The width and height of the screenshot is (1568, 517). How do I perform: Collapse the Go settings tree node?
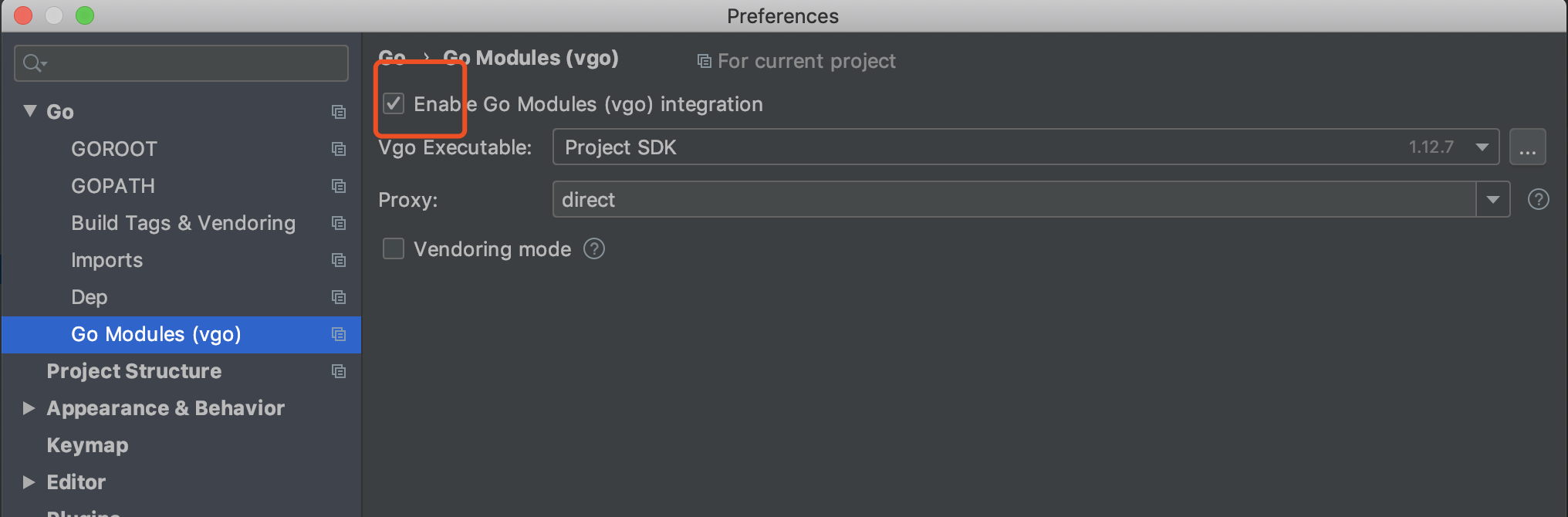(30, 111)
